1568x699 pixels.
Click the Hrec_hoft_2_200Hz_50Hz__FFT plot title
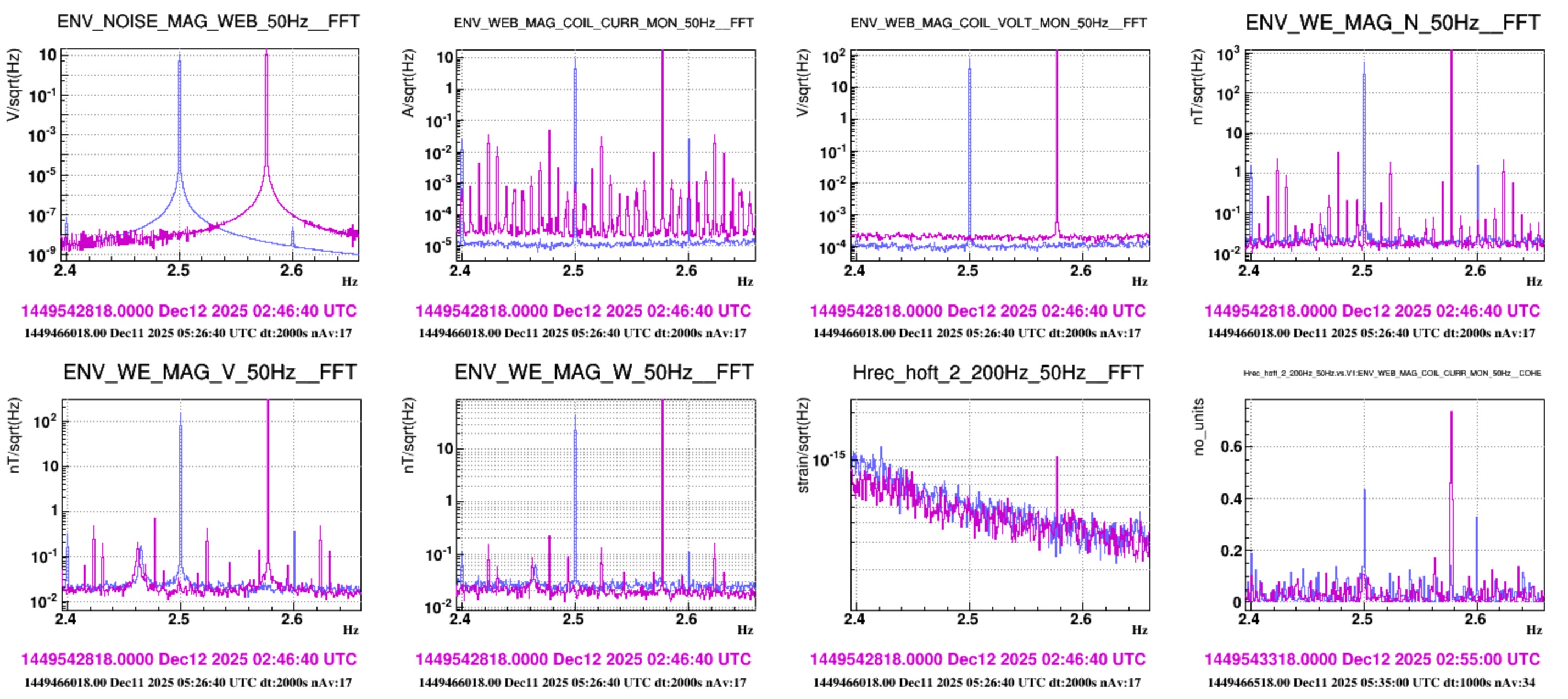998,373
